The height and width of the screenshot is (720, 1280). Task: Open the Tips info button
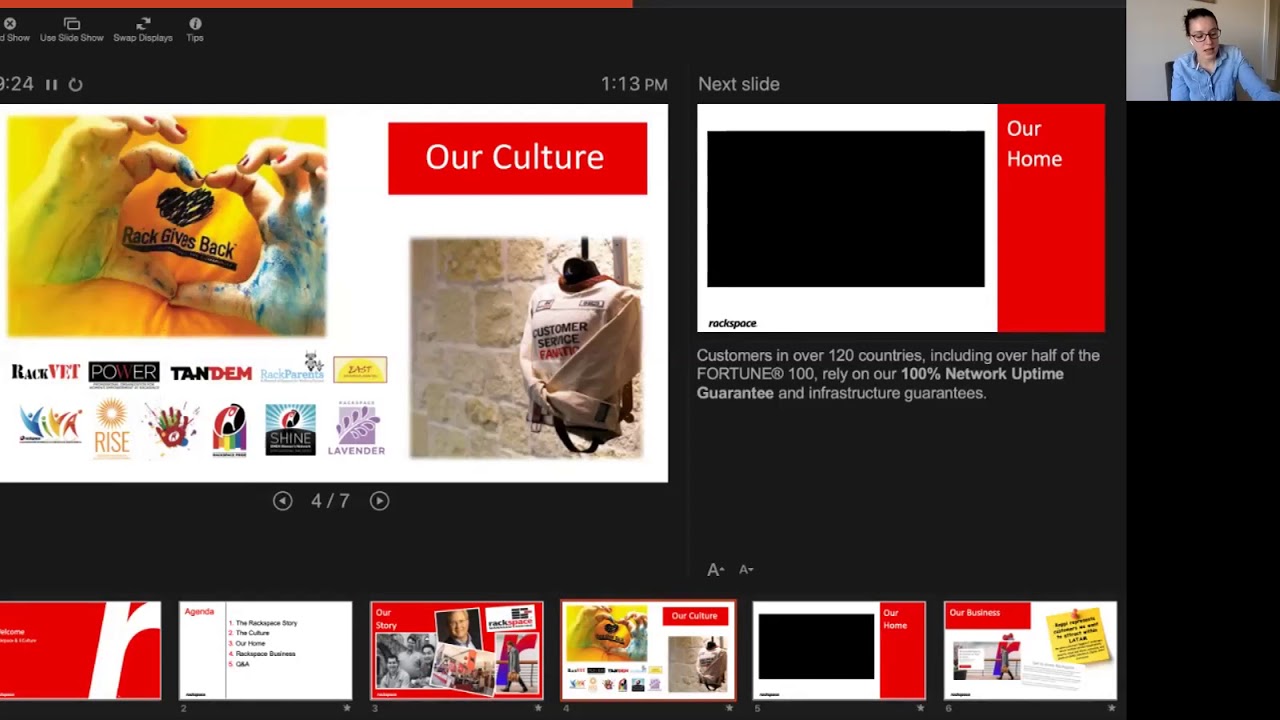click(x=195, y=29)
